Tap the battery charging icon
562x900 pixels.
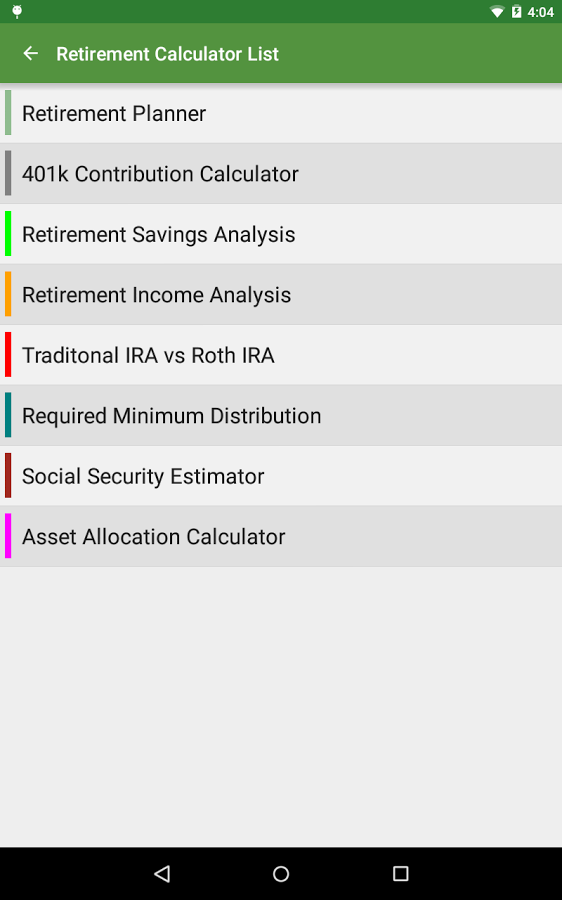point(517,11)
